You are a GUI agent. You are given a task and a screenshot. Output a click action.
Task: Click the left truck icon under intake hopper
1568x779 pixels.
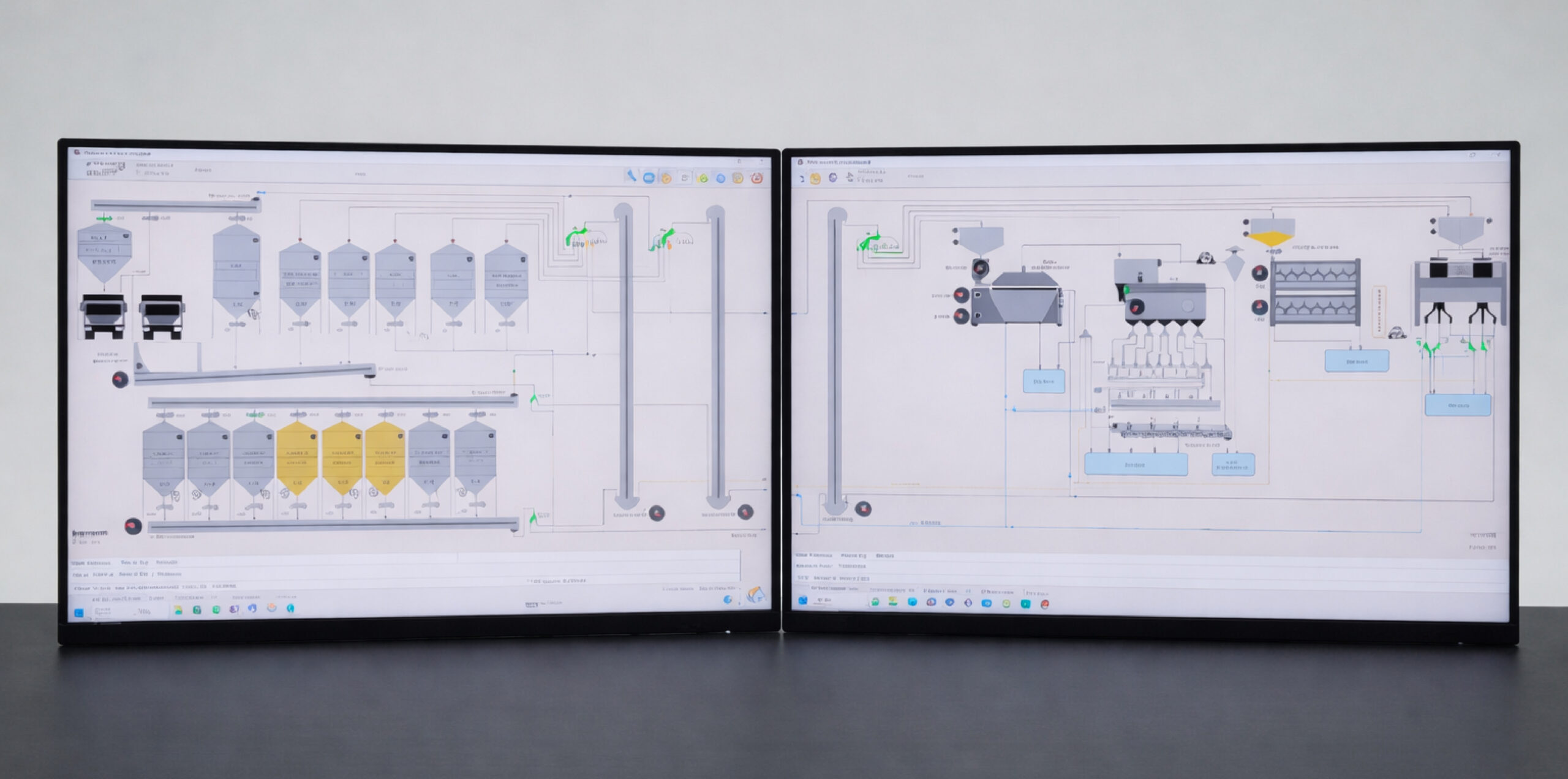[103, 316]
